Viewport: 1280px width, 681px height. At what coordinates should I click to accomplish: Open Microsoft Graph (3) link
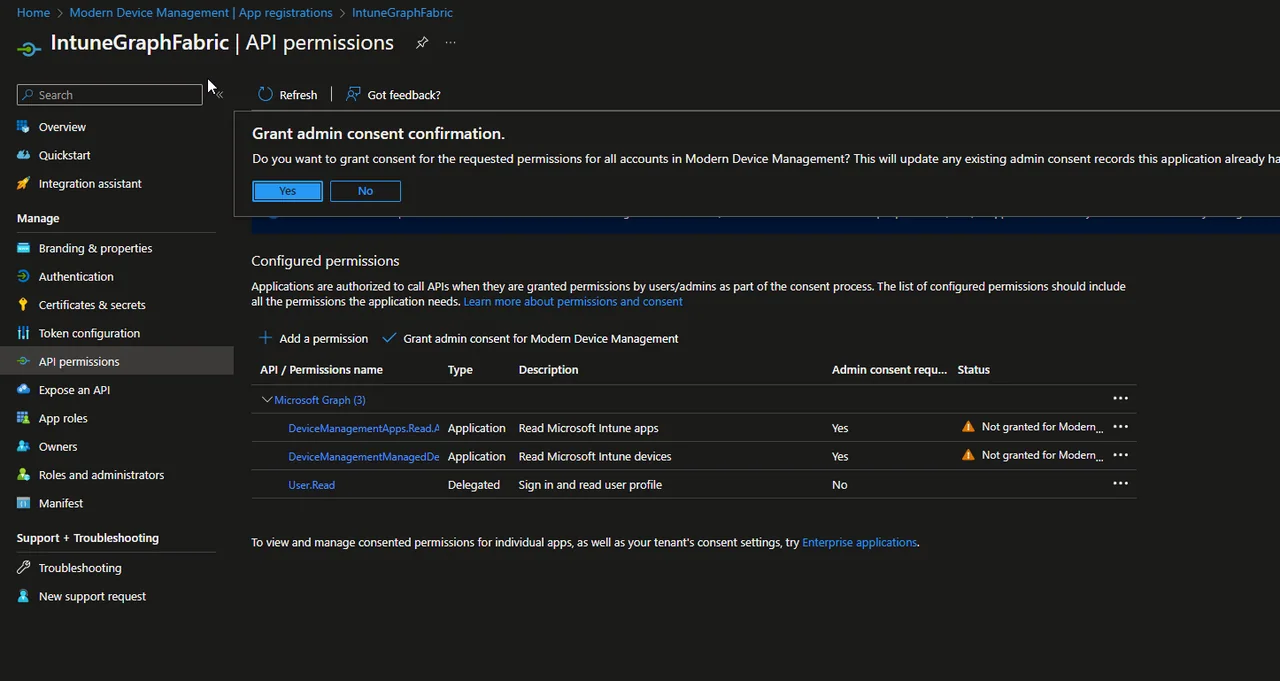(320, 400)
